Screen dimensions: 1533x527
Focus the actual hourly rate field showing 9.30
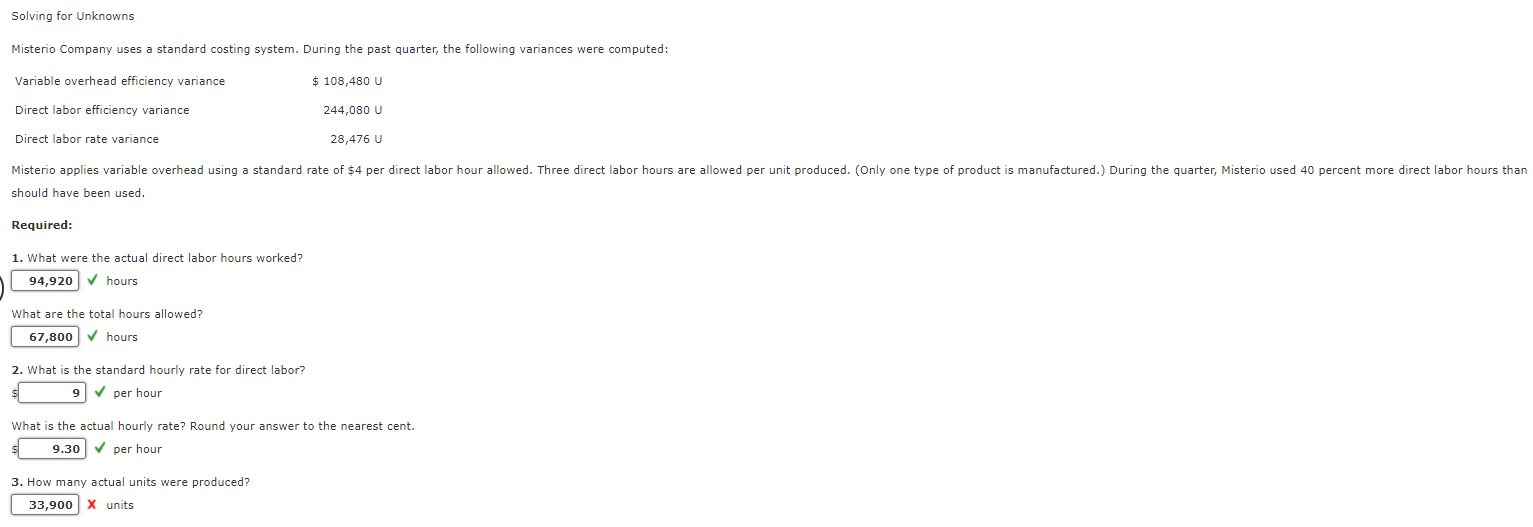pyautogui.click(x=52, y=449)
